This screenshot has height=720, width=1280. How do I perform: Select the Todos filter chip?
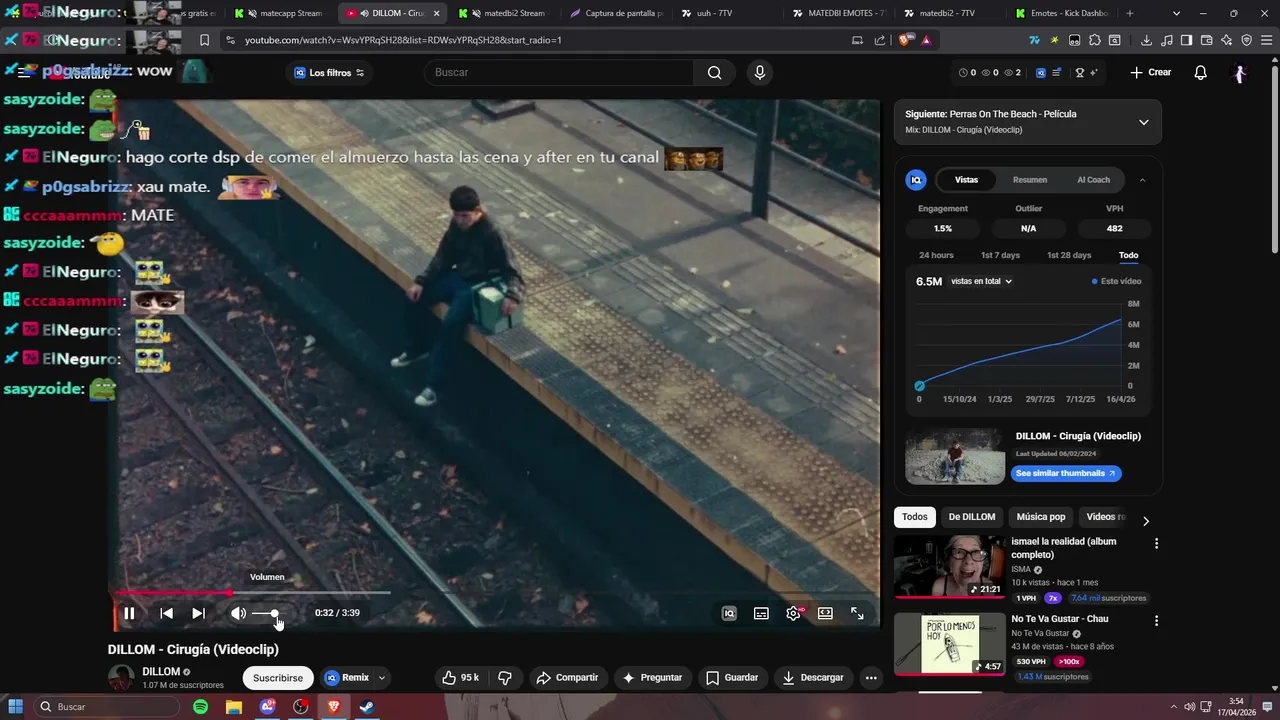[914, 517]
